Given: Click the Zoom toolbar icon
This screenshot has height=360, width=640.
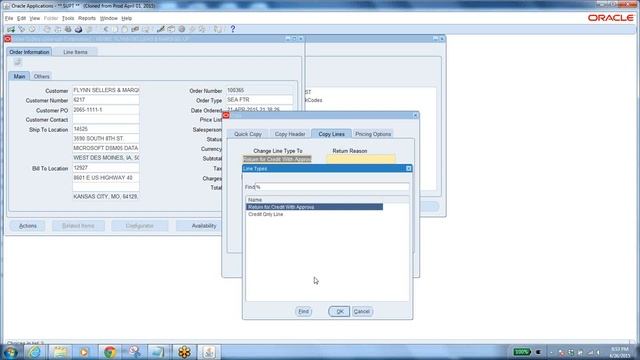Looking at the screenshot, I should [171, 29].
